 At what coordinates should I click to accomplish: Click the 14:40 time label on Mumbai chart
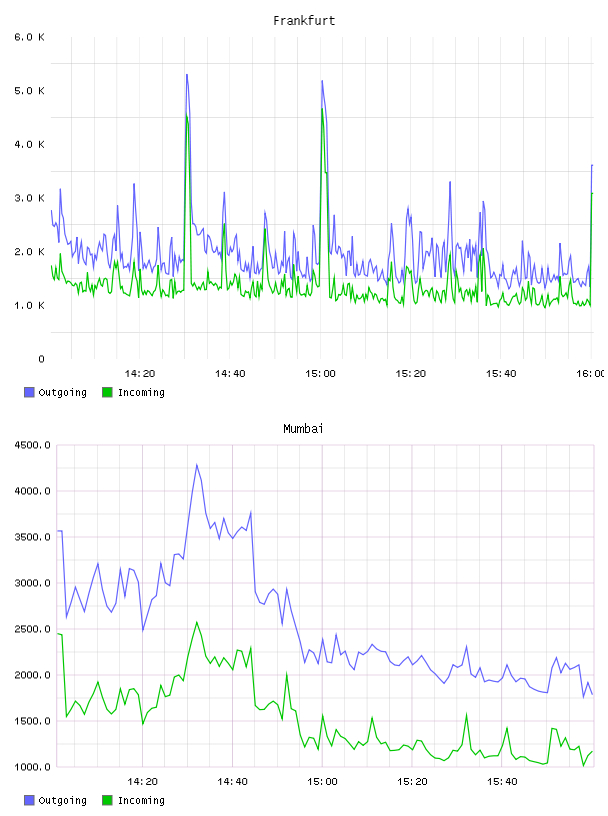pos(232,781)
